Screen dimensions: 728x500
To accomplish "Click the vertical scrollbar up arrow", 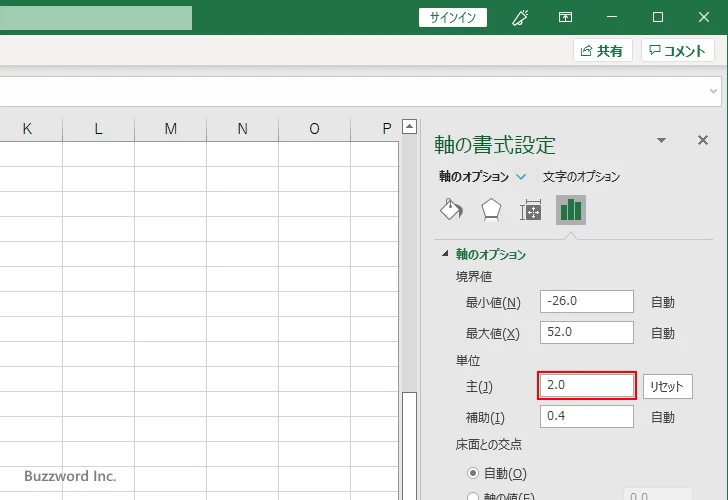I will click(409, 127).
